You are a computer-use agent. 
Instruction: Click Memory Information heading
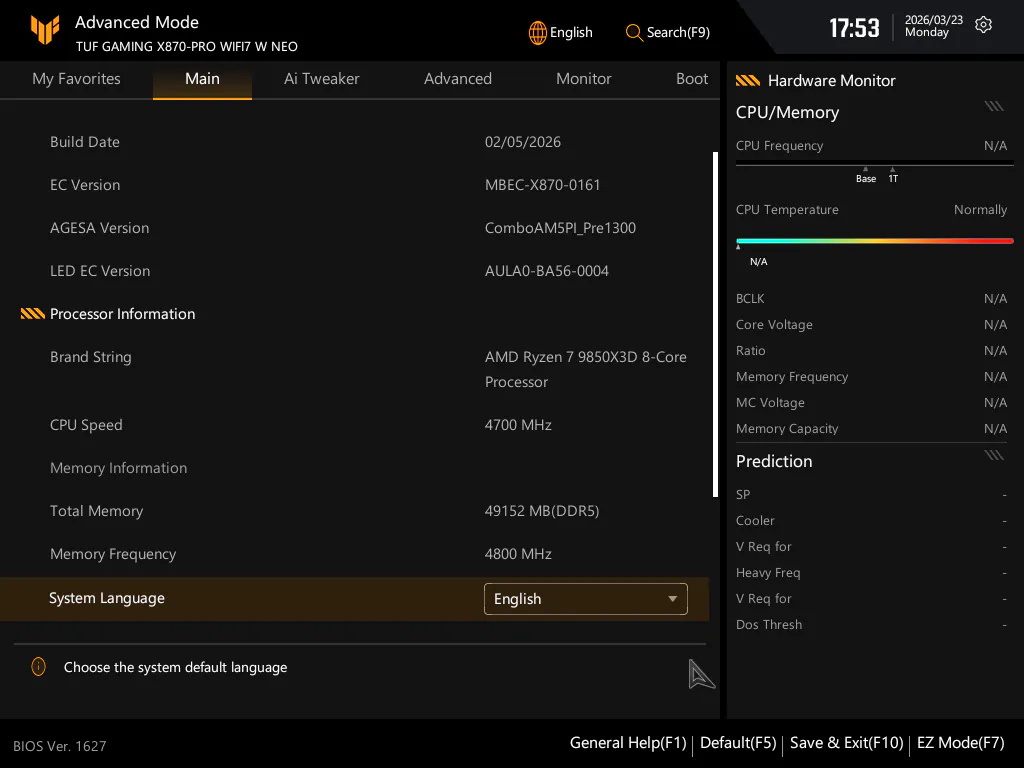pyautogui.click(x=118, y=468)
